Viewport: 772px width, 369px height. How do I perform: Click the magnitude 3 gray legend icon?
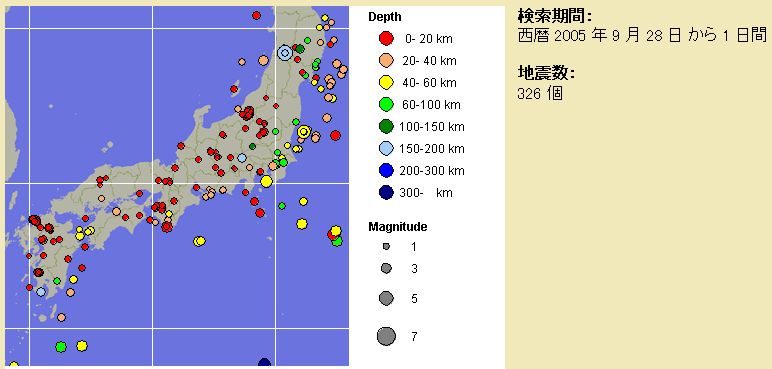tap(386, 268)
